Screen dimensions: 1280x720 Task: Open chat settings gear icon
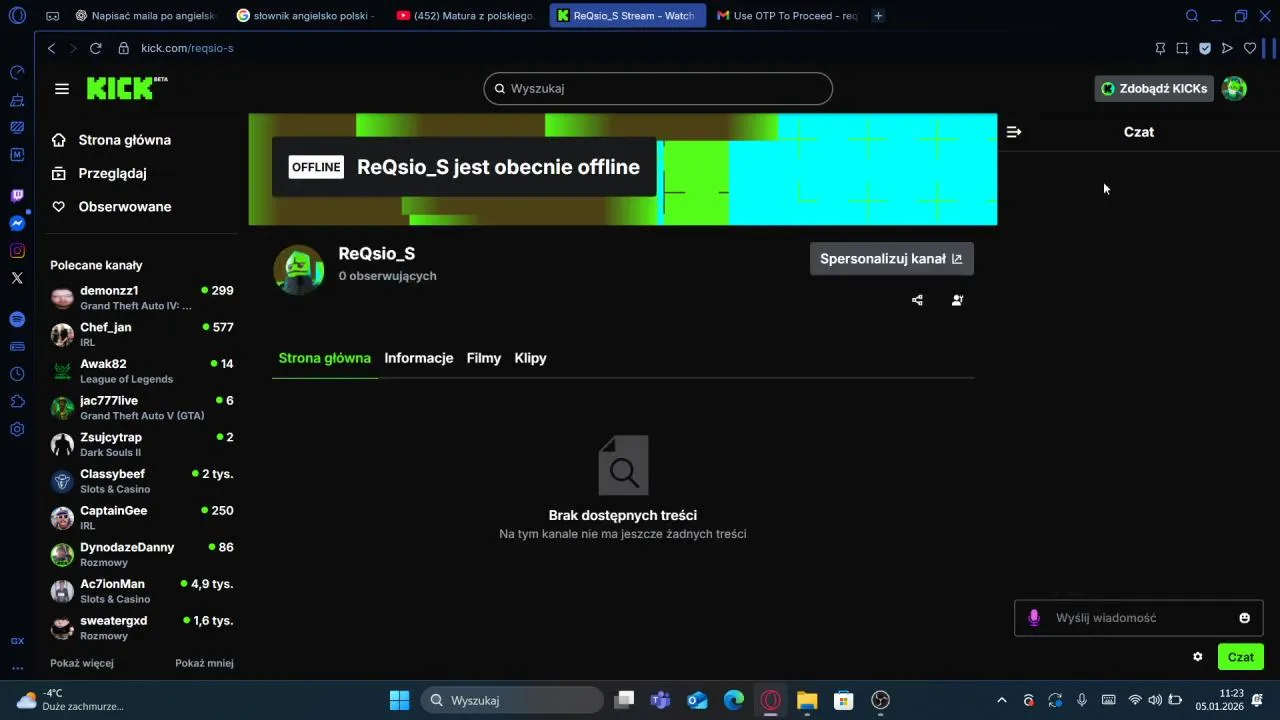1198,657
